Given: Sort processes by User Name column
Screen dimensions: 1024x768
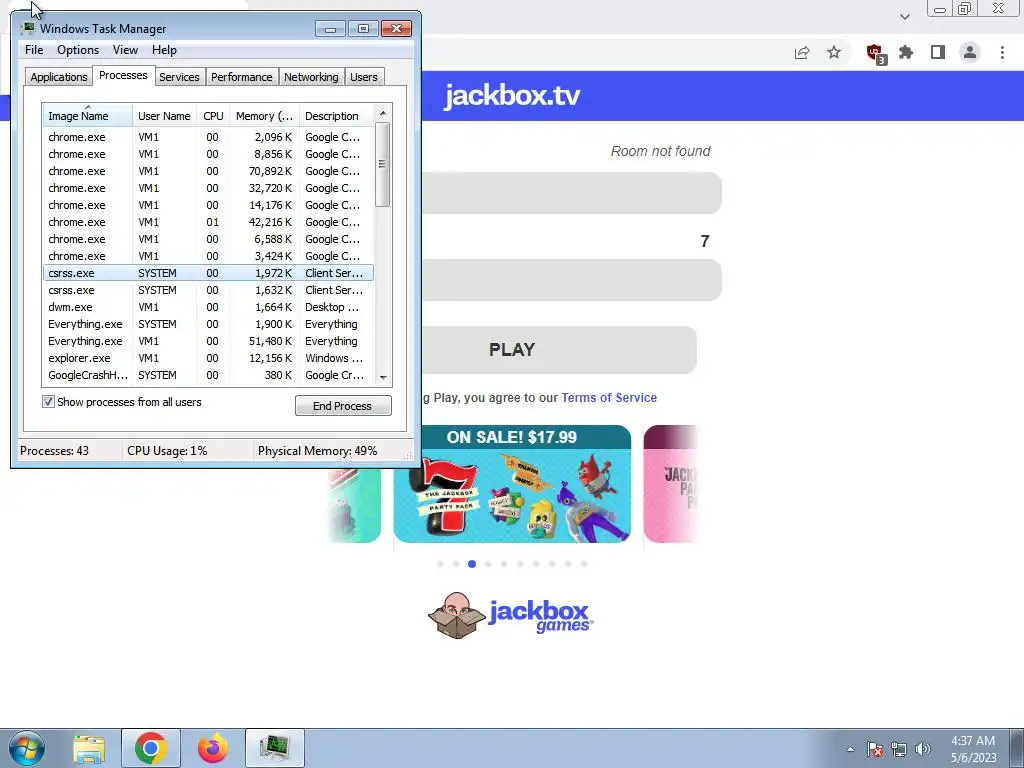Looking at the screenshot, I should [165, 116].
